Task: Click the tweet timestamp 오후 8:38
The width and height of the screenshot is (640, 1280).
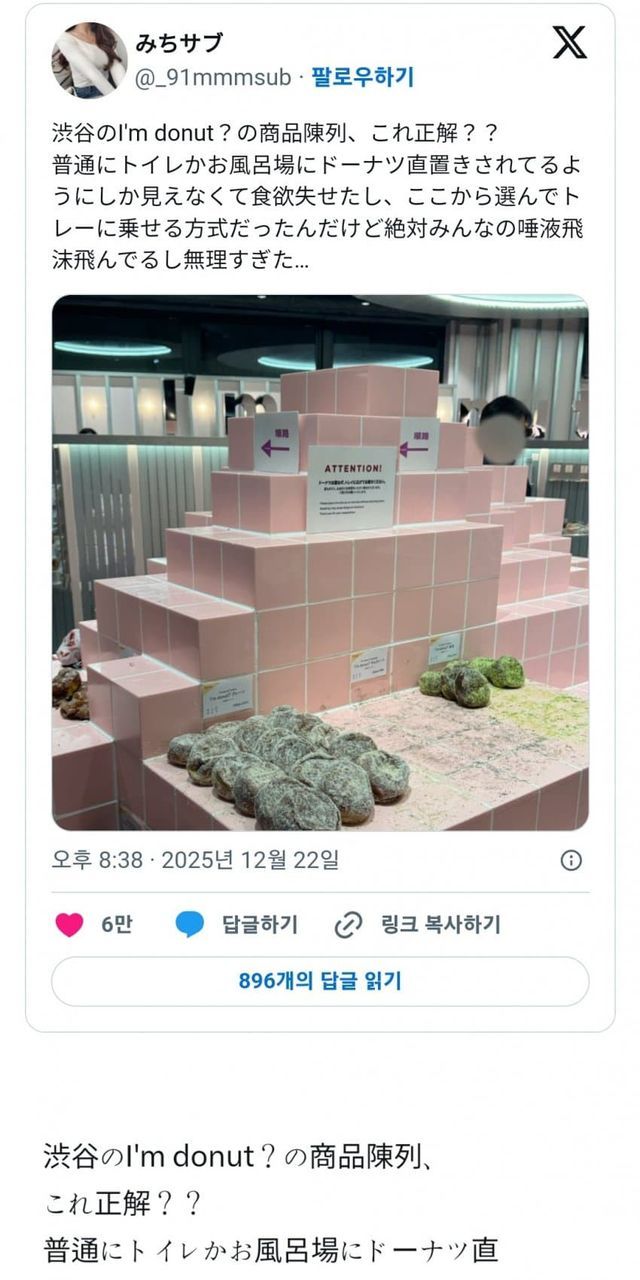Action: [x=97, y=860]
